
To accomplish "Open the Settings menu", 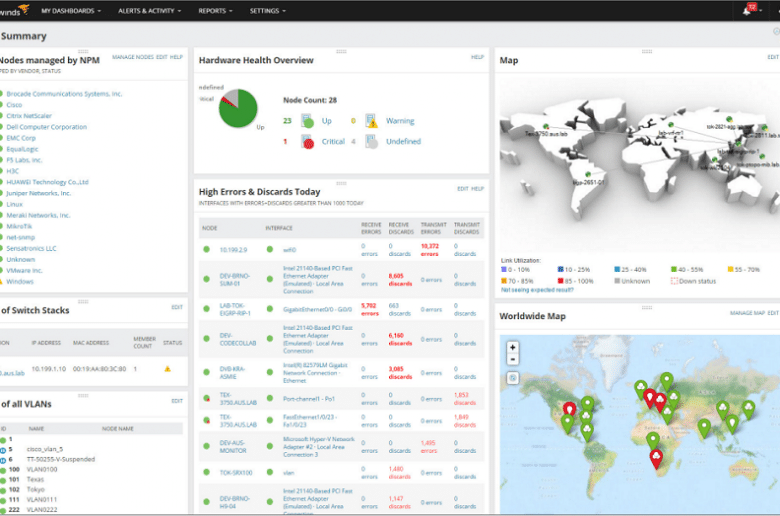I will tap(268, 10).
